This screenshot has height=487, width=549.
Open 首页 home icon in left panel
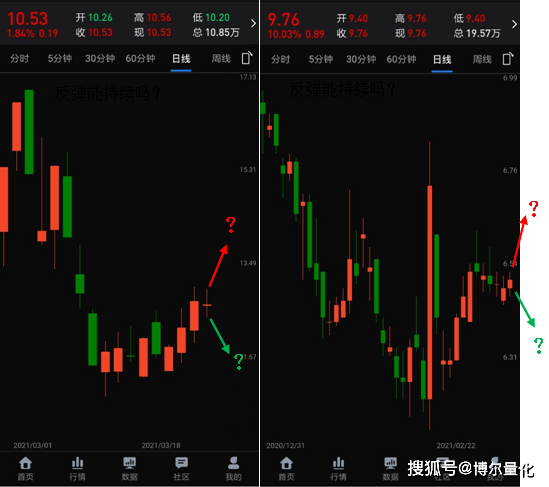coord(26,468)
